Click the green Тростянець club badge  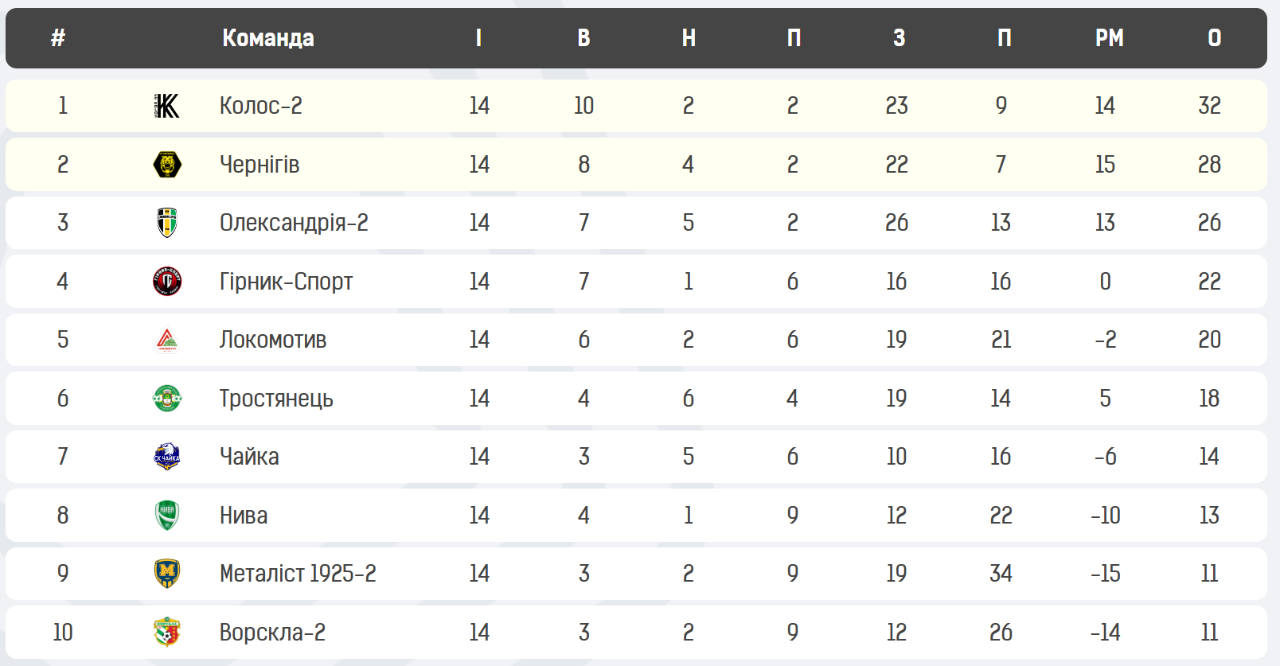pyautogui.click(x=167, y=398)
